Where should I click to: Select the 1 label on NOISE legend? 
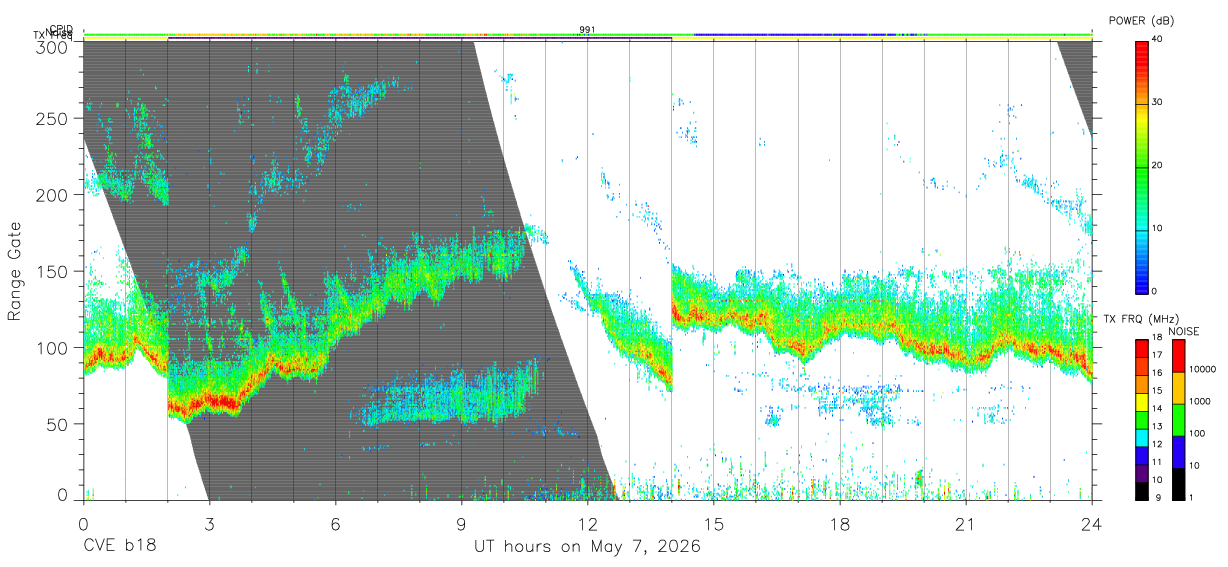[x=1190, y=497]
